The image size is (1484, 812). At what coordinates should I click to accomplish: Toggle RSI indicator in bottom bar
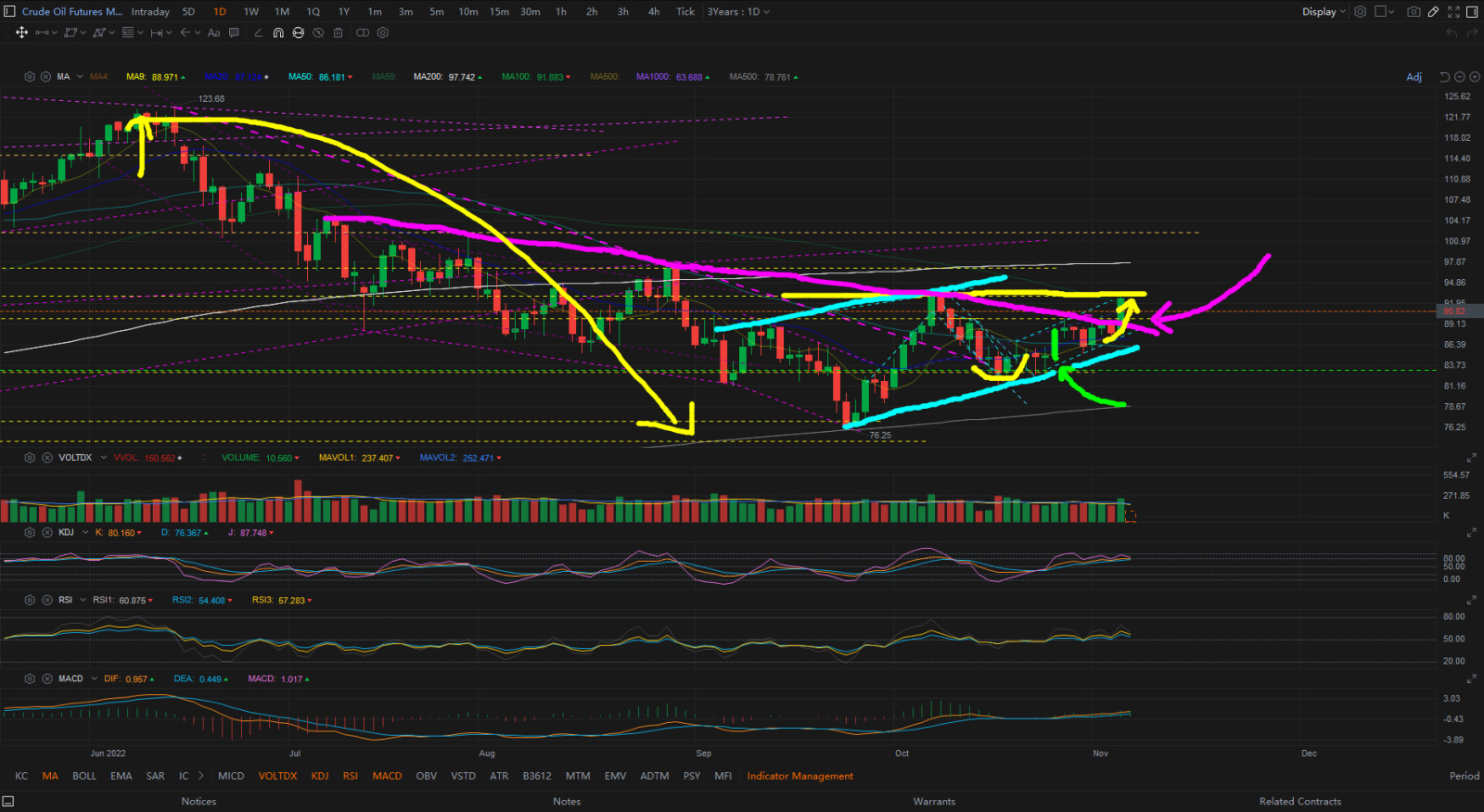point(350,776)
